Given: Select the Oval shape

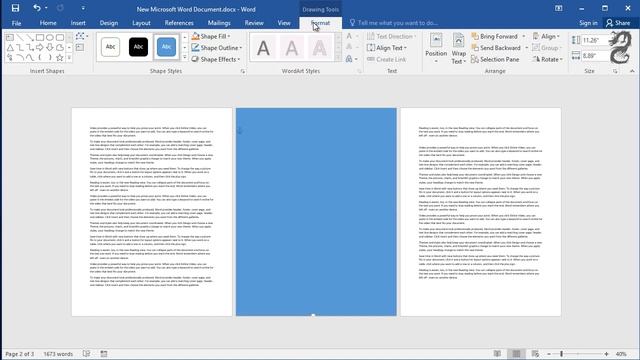Looking at the screenshot, I should click(50, 38).
